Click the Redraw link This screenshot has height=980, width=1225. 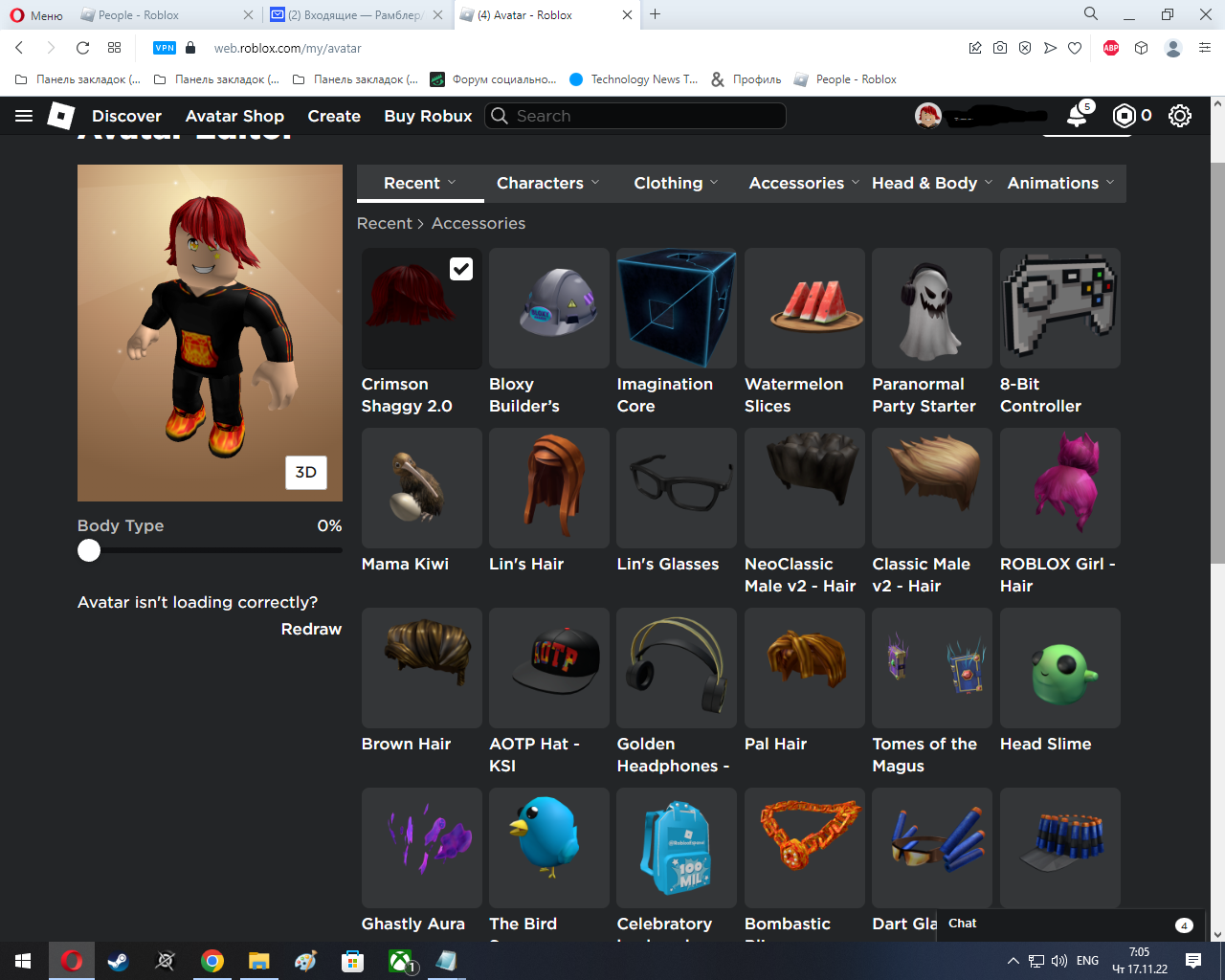[x=311, y=629]
